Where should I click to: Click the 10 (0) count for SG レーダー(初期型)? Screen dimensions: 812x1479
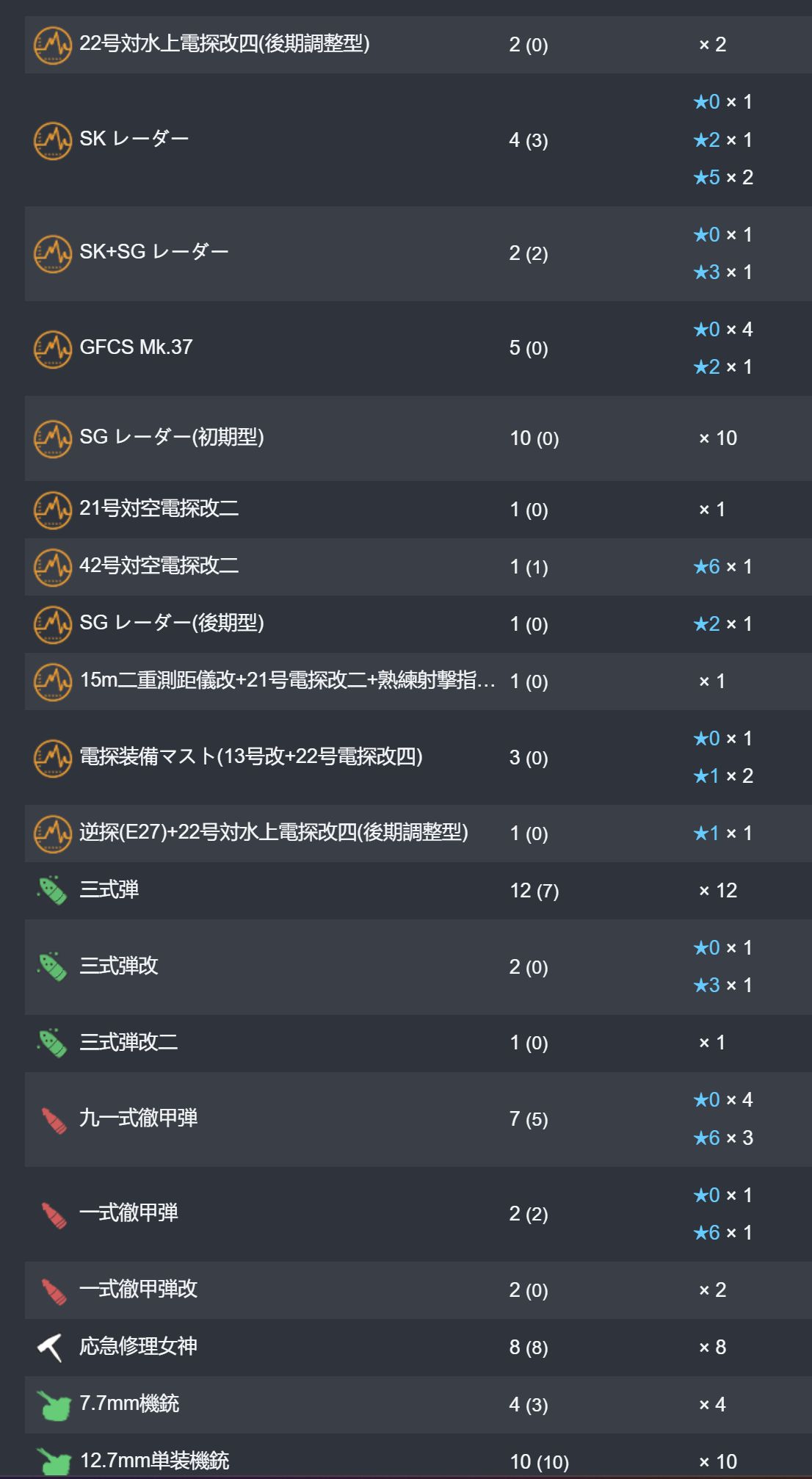point(534,438)
